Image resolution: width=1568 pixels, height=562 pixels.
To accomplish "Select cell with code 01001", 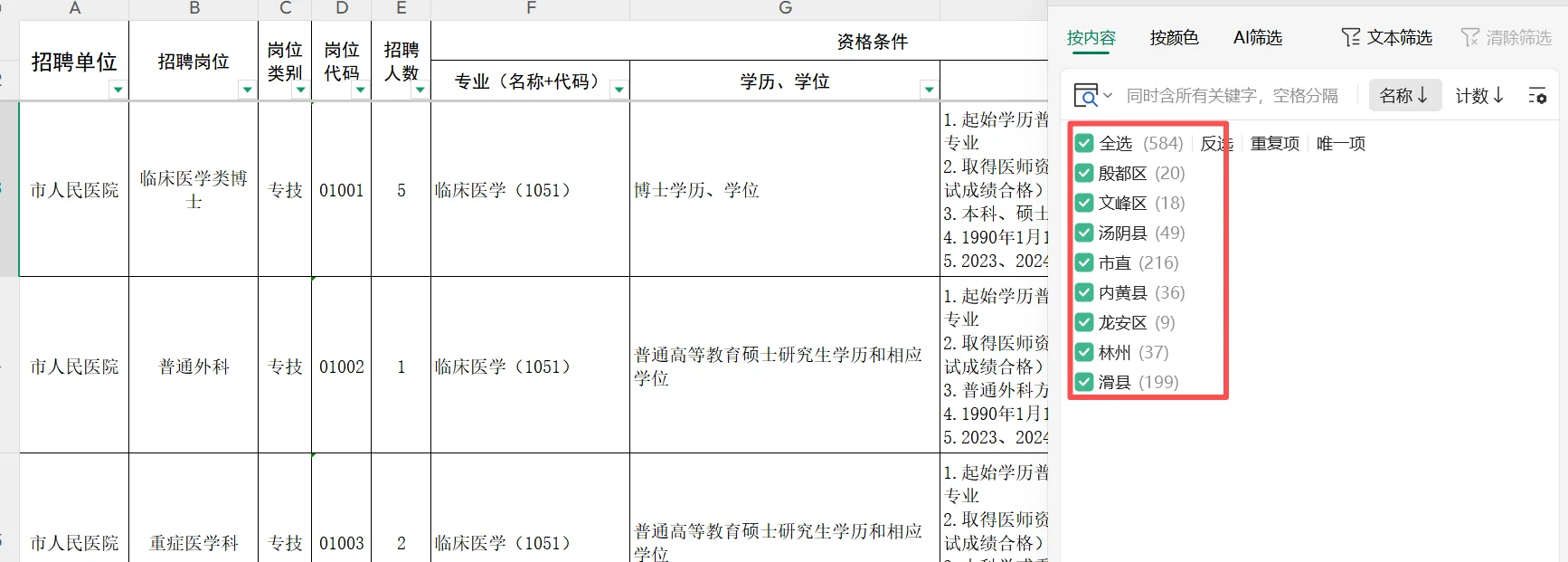I will pos(342,189).
